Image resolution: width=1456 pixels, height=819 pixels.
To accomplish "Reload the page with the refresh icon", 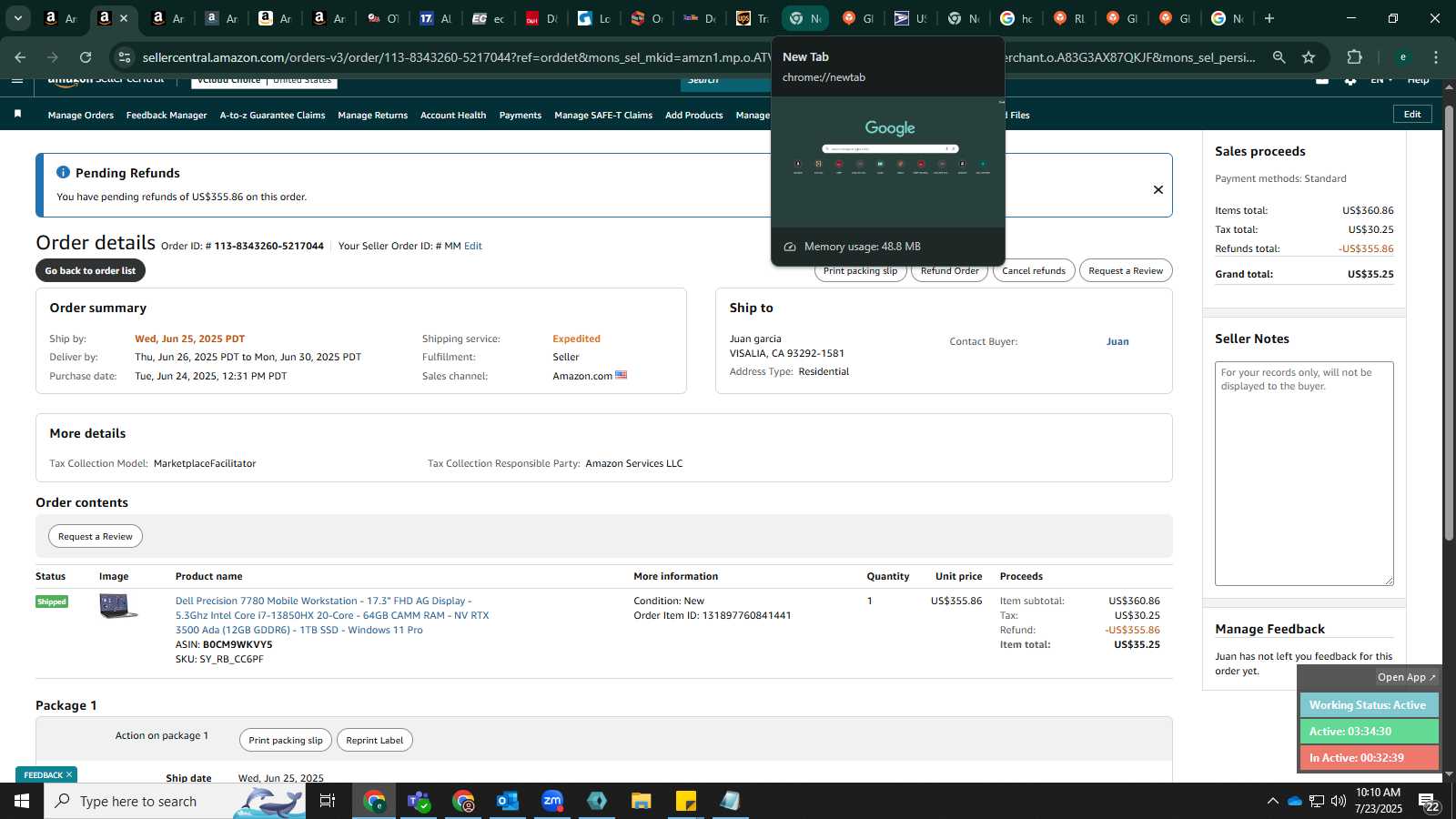I will (x=86, y=57).
